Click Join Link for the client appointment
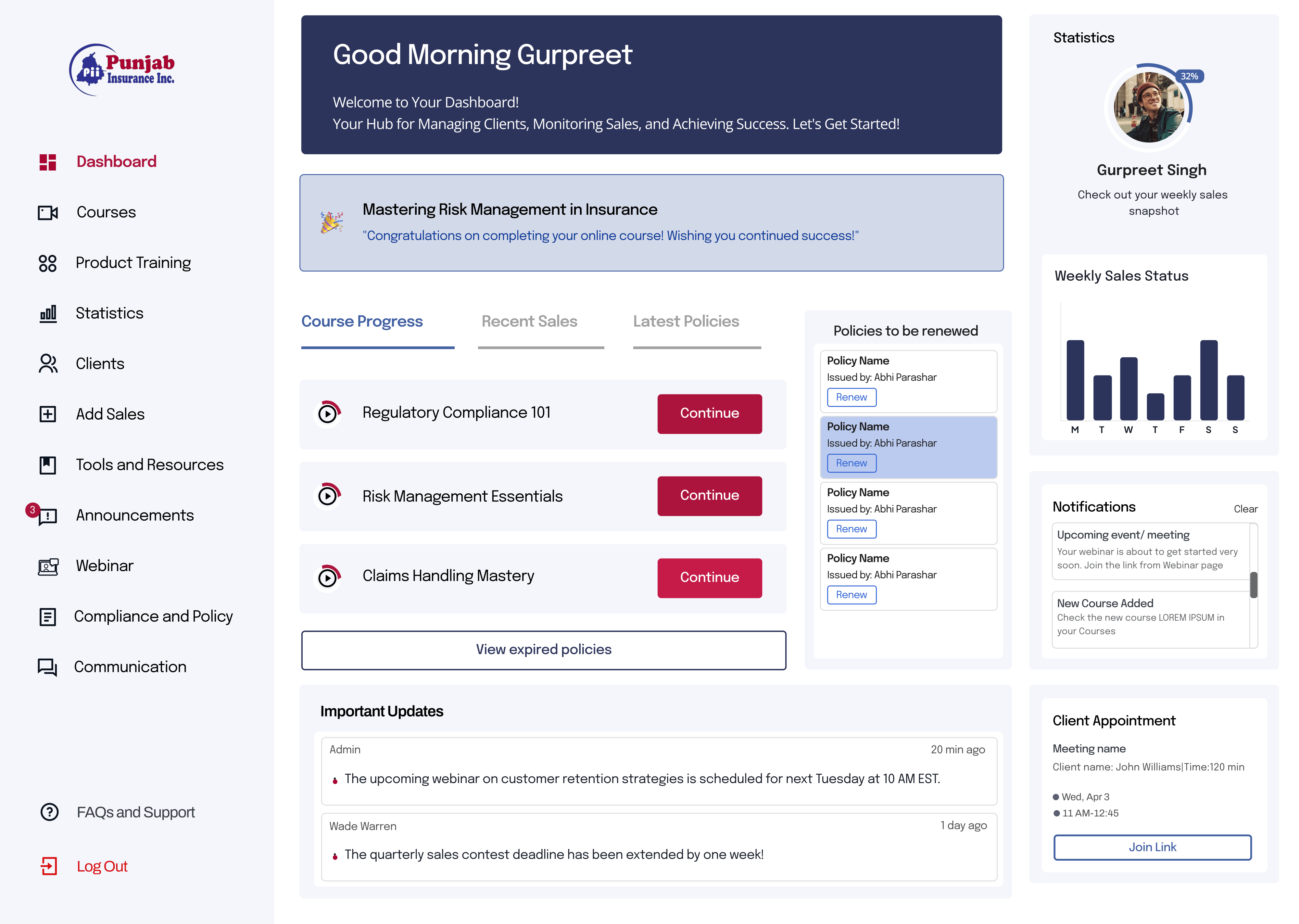 coord(1152,847)
